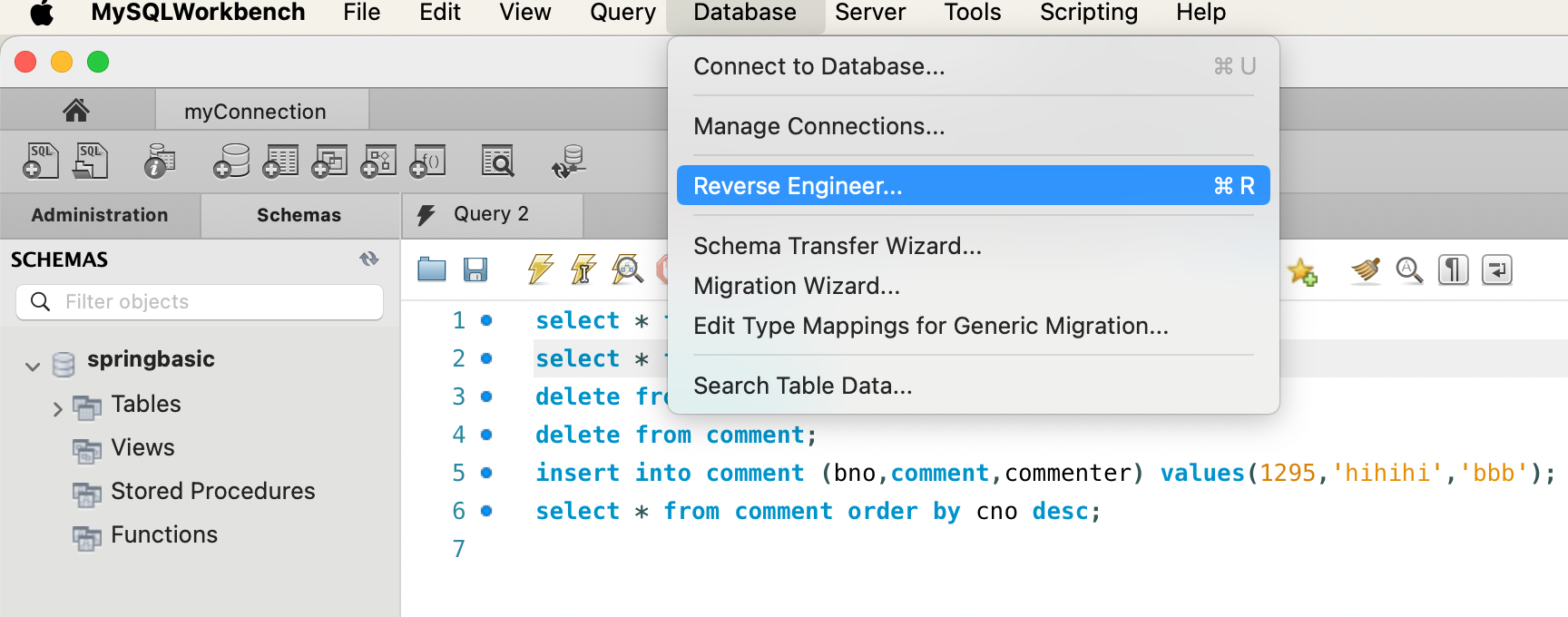The width and height of the screenshot is (1568, 617).
Task: Create new function icon
Action: (x=427, y=162)
